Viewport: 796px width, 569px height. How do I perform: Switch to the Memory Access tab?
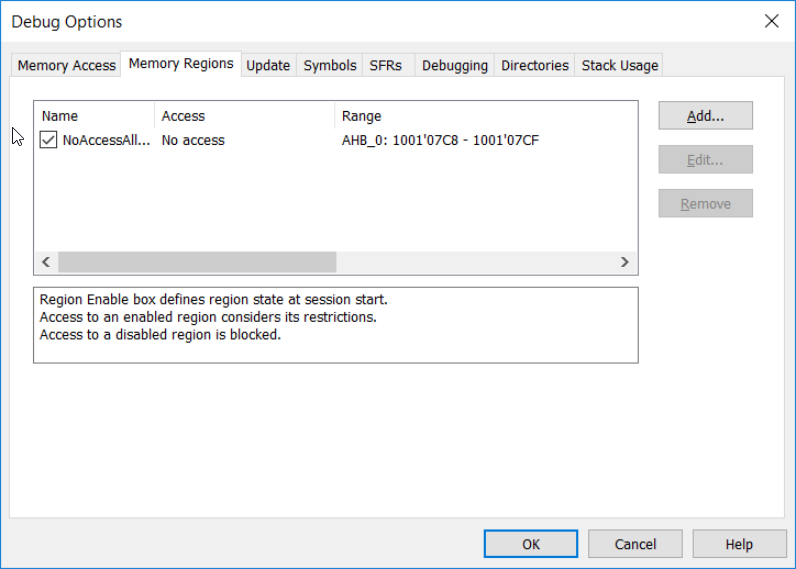click(x=67, y=65)
